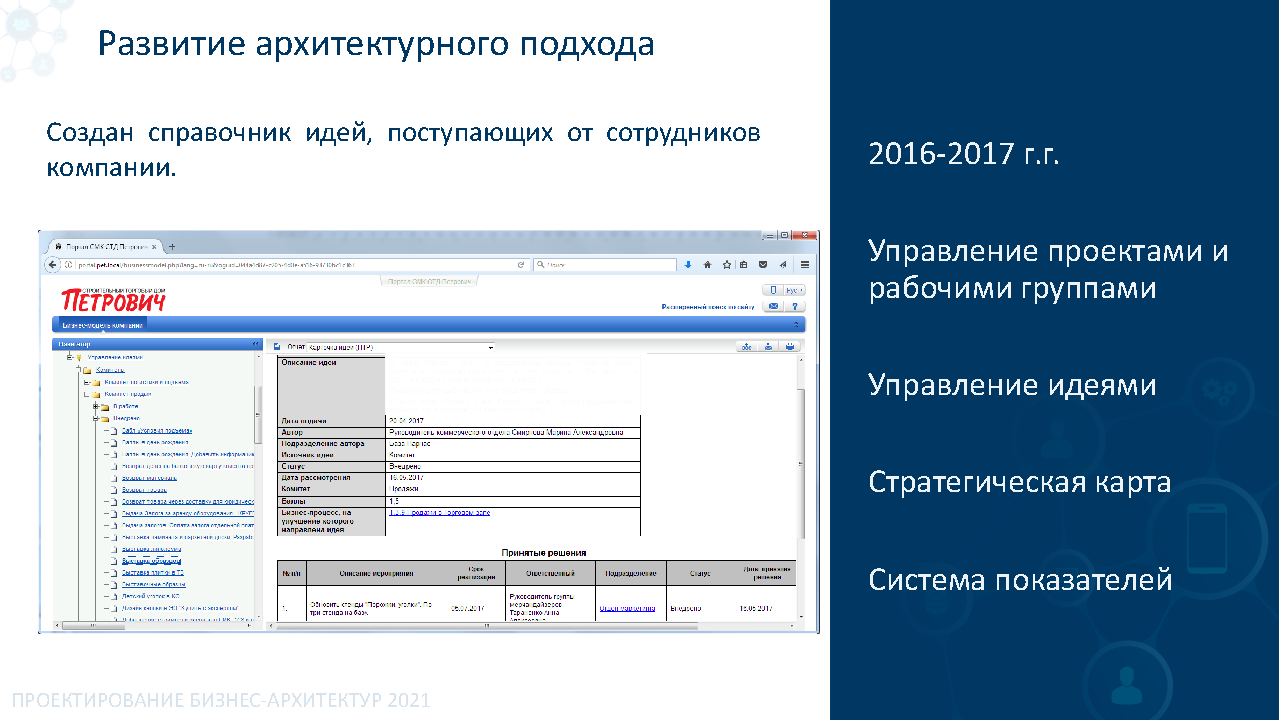Click the Система показателей text on slide sidebar
Viewport: 1279px width, 720px height.
click(x=1020, y=579)
